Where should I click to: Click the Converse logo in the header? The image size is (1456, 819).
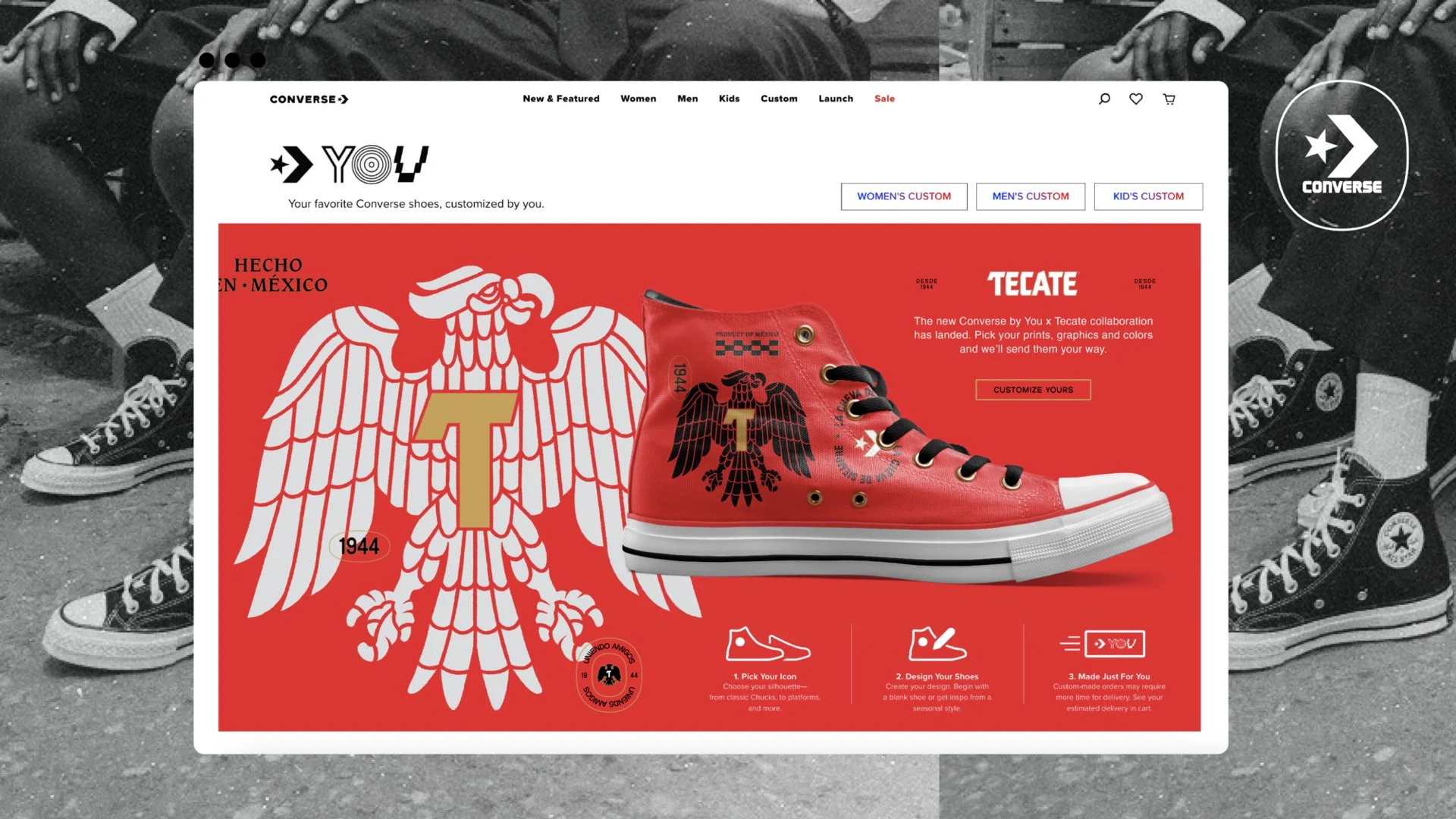pos(309,99)
